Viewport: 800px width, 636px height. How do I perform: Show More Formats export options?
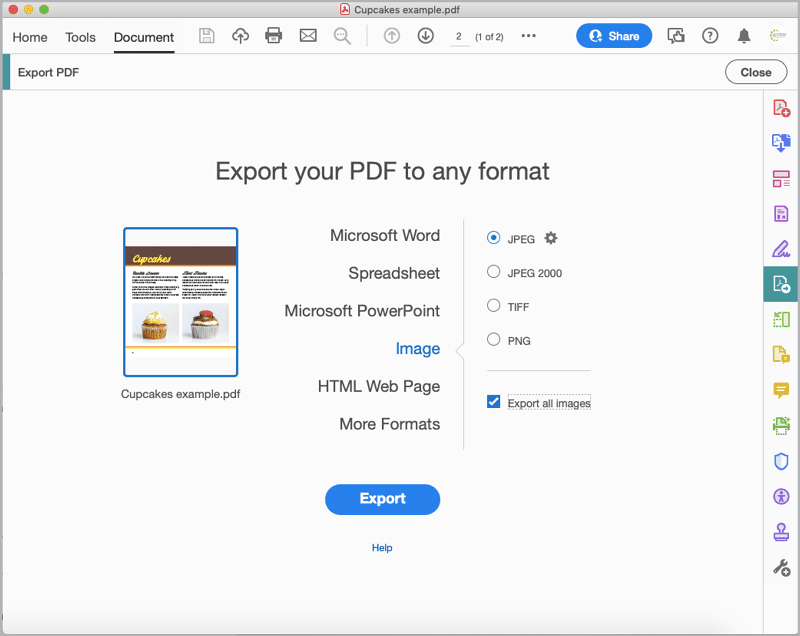coord(389,424)
